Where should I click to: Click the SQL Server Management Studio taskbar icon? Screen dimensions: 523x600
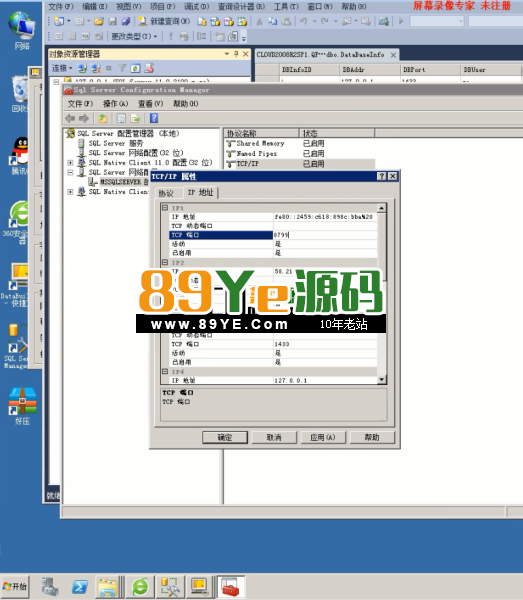click(170, 586)
